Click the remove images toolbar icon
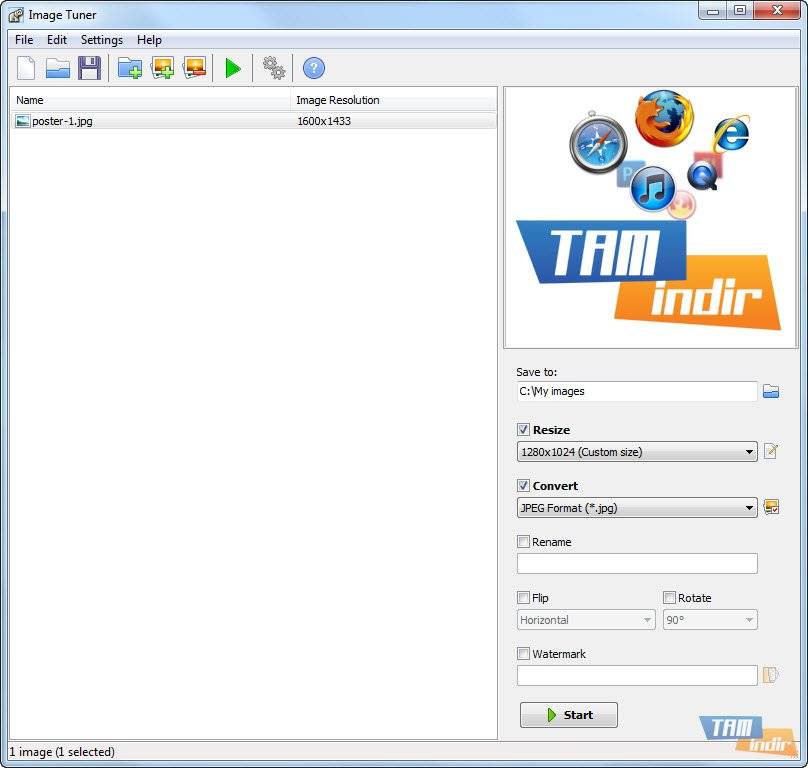 click(194, 68)
